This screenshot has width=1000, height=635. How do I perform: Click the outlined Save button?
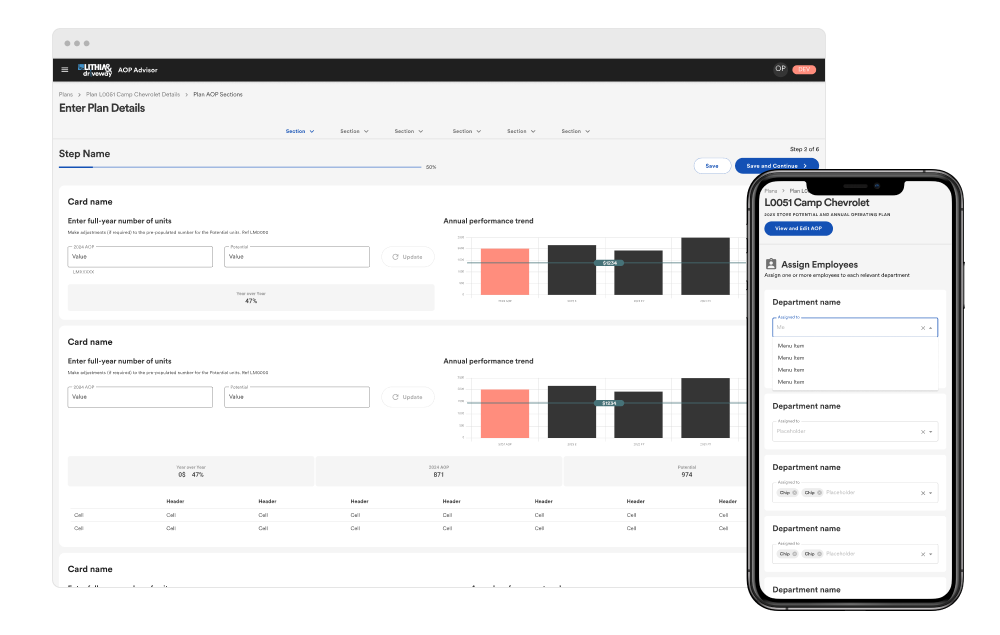point(711,166)
